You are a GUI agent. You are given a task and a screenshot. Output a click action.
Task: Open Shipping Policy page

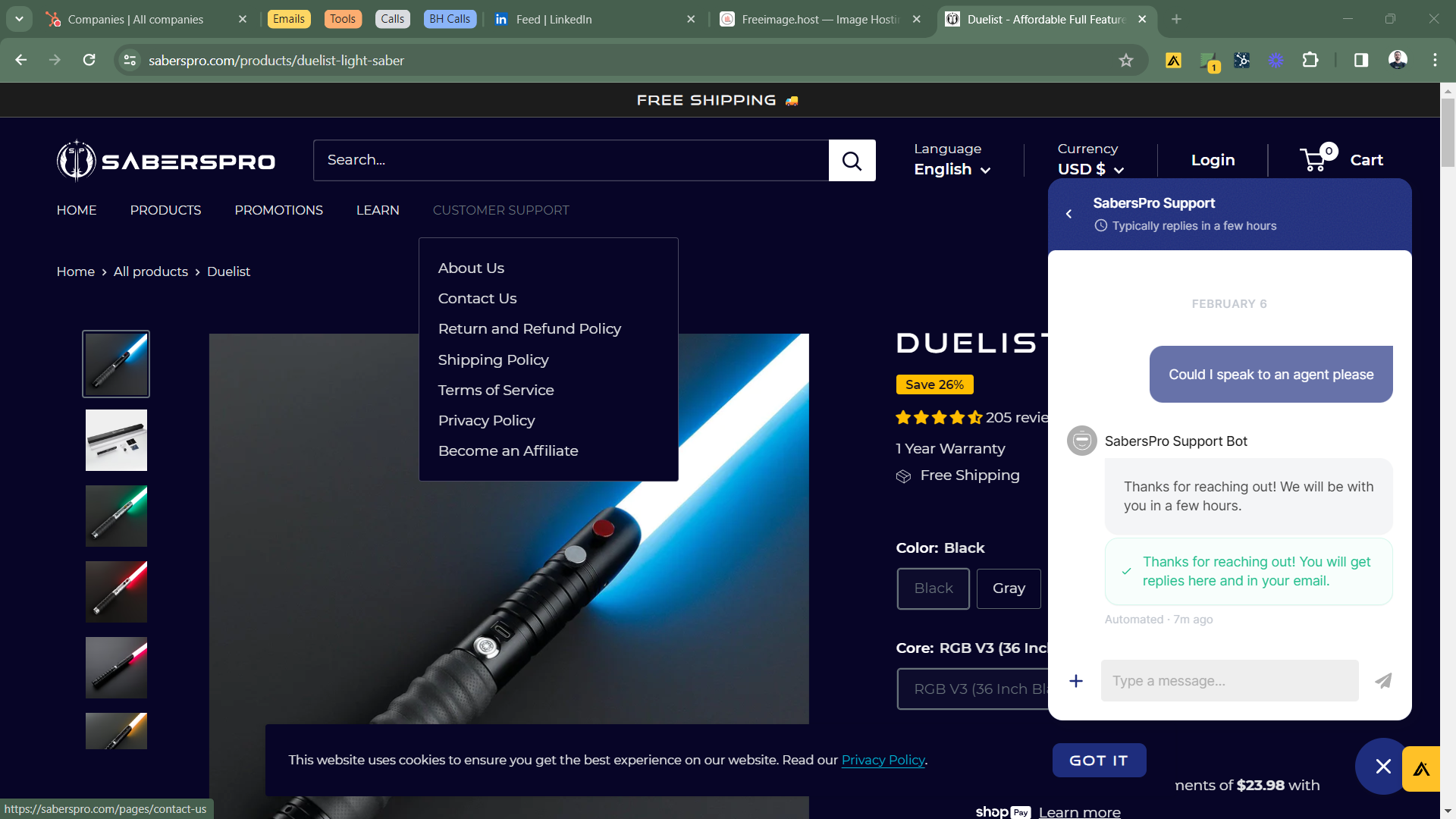point(493,360)
